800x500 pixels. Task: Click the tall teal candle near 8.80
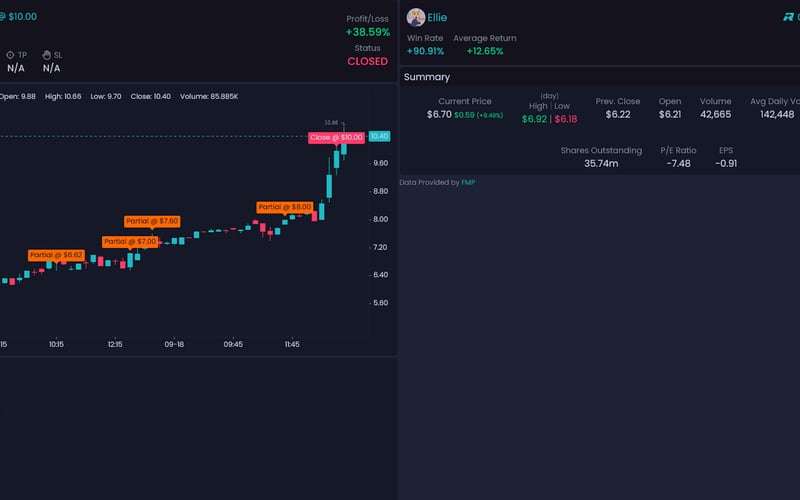pos(329,186)
